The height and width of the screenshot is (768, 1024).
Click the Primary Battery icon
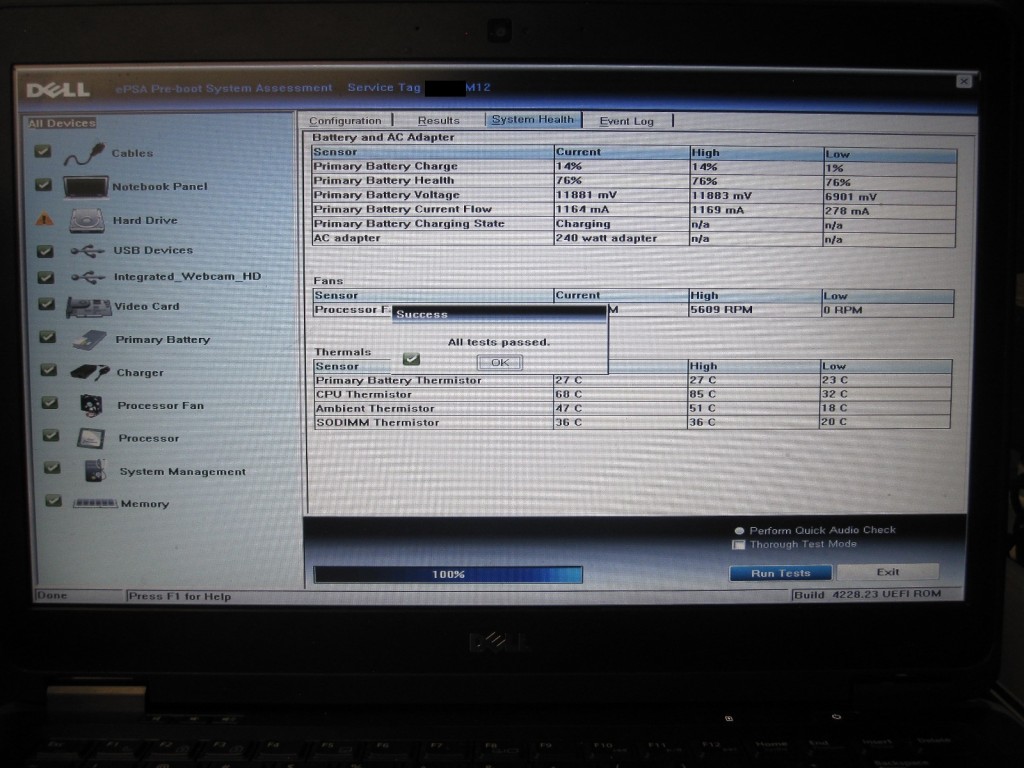89,340
